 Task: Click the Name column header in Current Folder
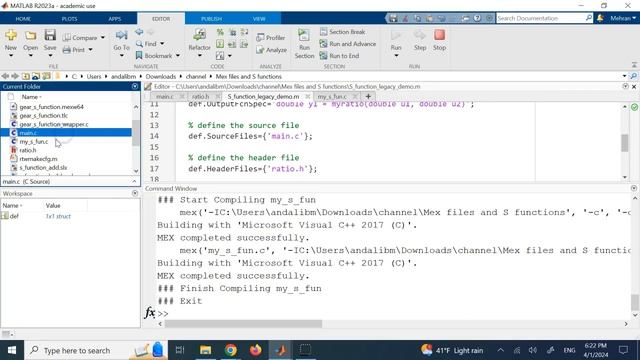(31, 97)
